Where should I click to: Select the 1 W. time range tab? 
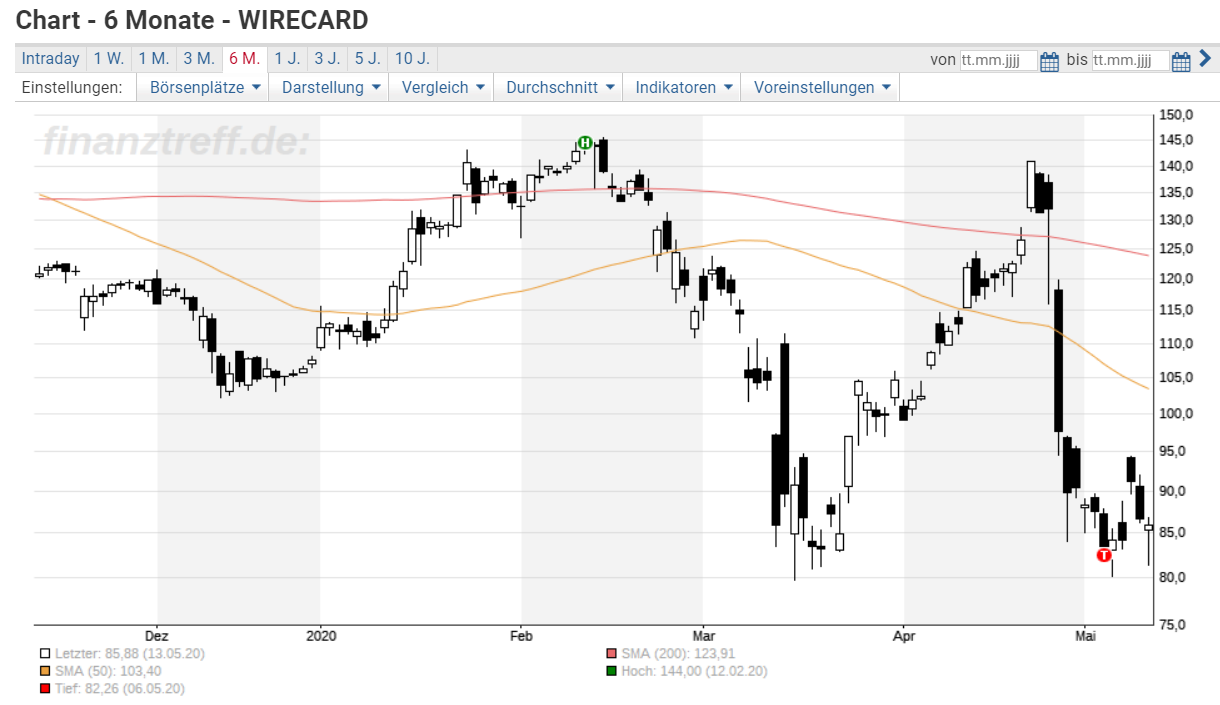pyautogui.click(x=109, y=59)
